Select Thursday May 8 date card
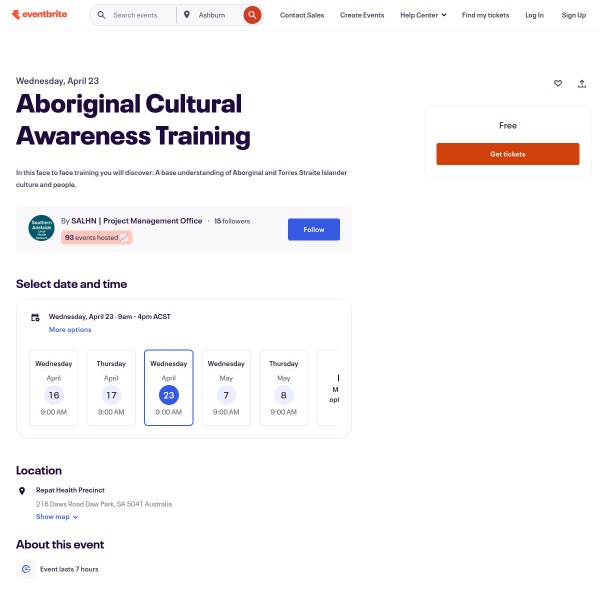This screenshot has height=600, width=600. pyautogui.click(x=283, y=388)
